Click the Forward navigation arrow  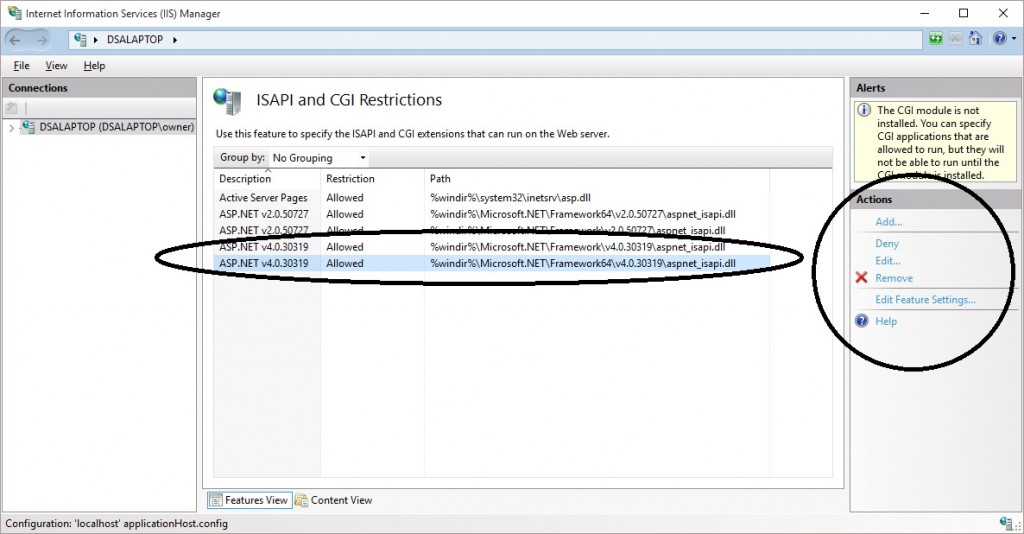41,40
